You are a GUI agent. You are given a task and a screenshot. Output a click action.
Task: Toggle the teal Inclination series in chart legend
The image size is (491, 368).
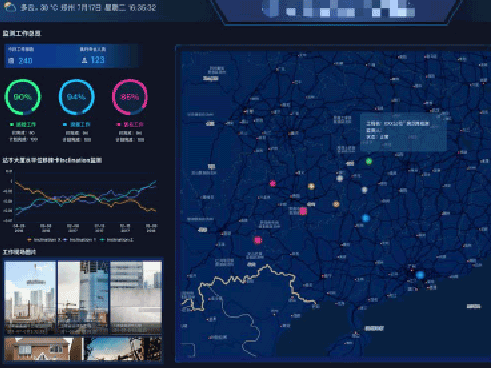coord(117,240)
